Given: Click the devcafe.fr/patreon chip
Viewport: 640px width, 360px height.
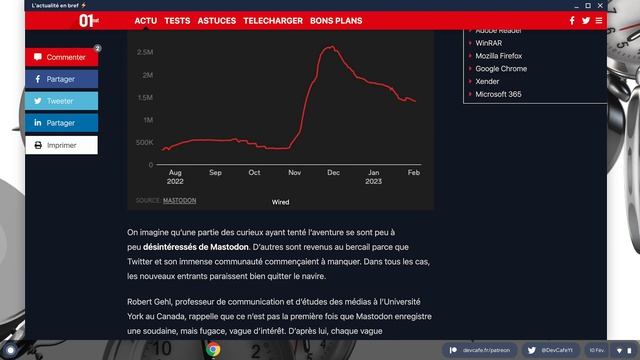Looking at the screenshot, I should pyautogui.click(x=480, y=350).
